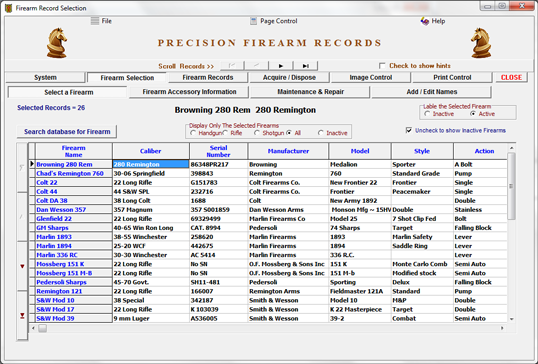This screenshot has width=538, height=364.
Task: Click the grayed page-up arrow in side strip
Action: point(22,217)
